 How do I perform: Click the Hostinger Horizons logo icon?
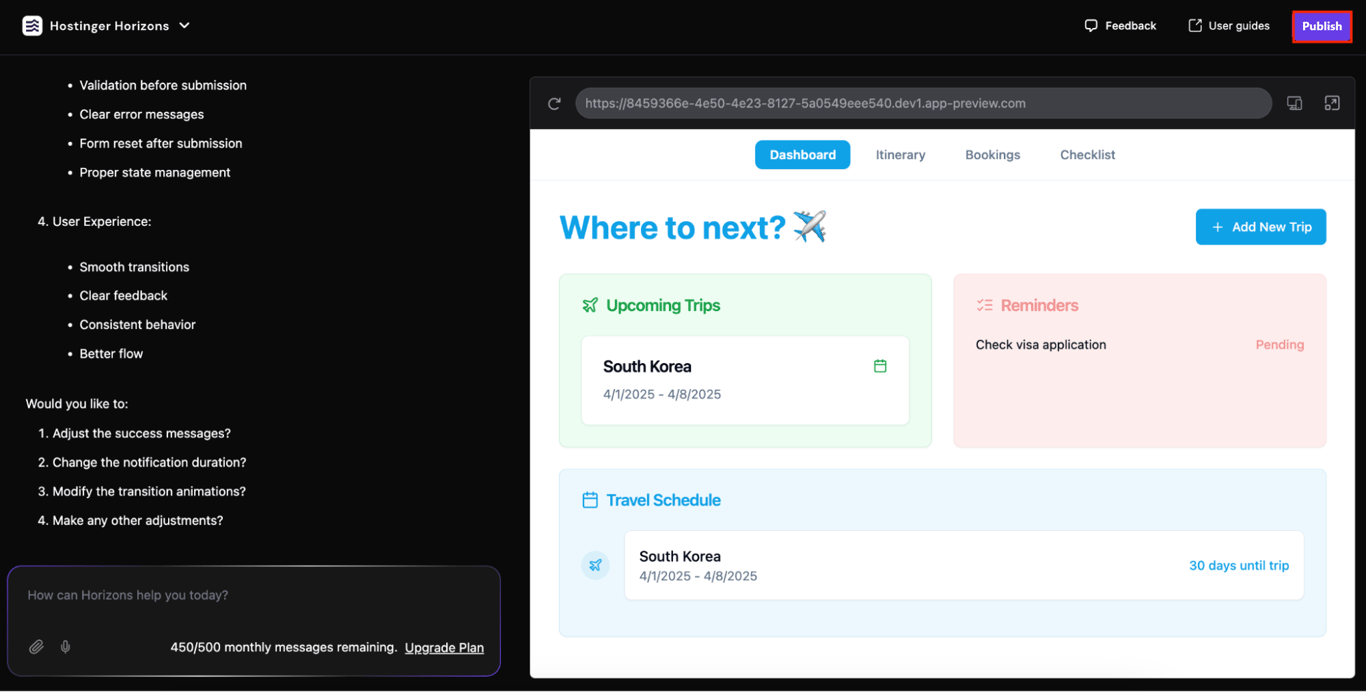pos(33,25)
